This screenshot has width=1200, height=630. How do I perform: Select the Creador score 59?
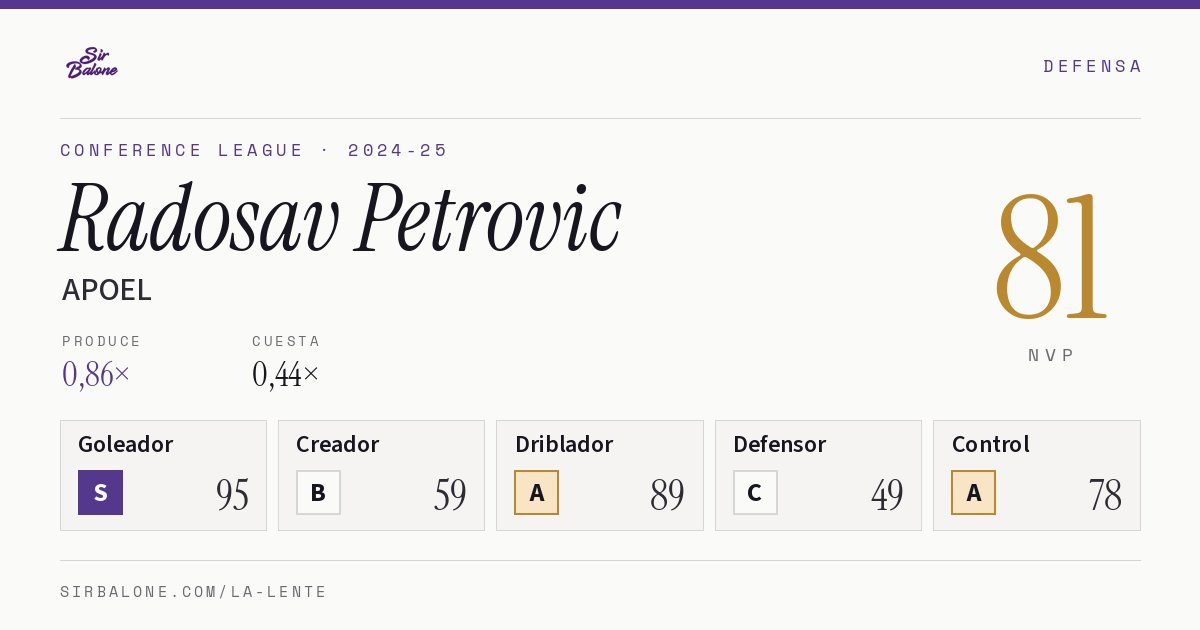coord(450,494)
